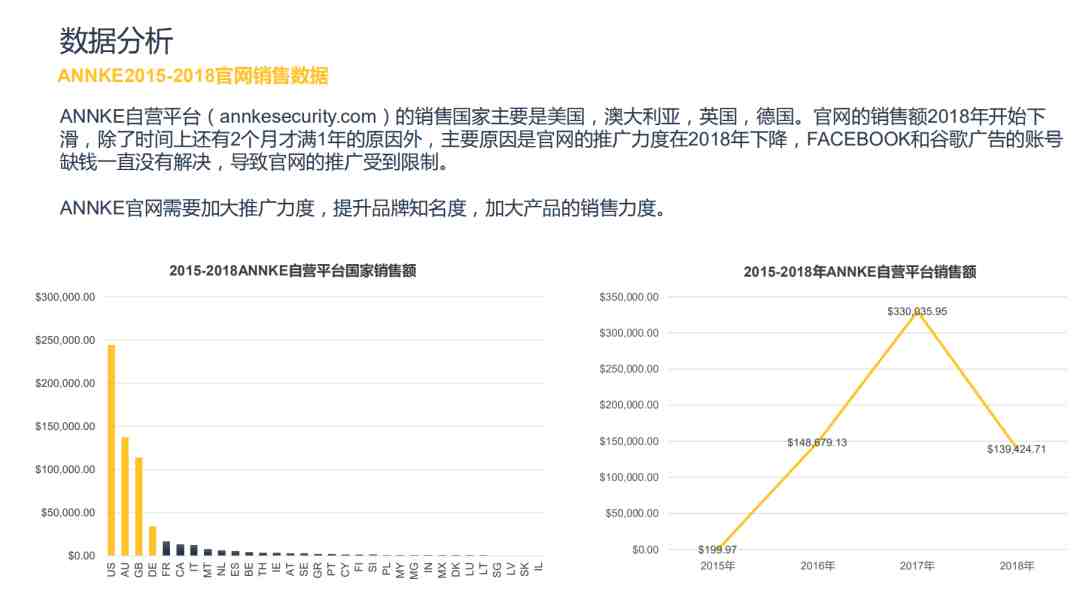Click the $50,000.00 label on bar chart axis
1080x606 pixels.
pos(68,513)
